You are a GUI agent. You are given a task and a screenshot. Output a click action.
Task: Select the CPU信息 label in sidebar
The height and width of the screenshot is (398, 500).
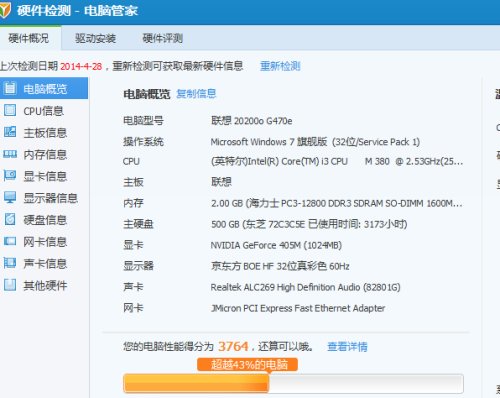click(x=43, y=111)
